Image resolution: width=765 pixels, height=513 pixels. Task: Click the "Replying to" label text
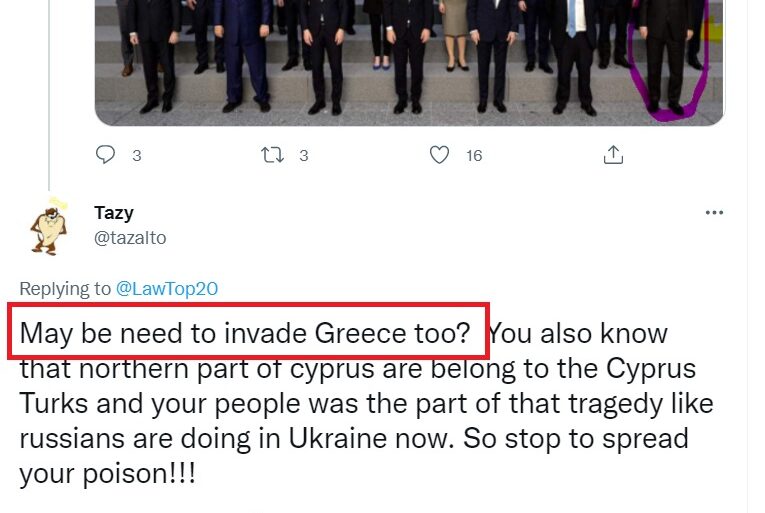[x=65, y=289]
